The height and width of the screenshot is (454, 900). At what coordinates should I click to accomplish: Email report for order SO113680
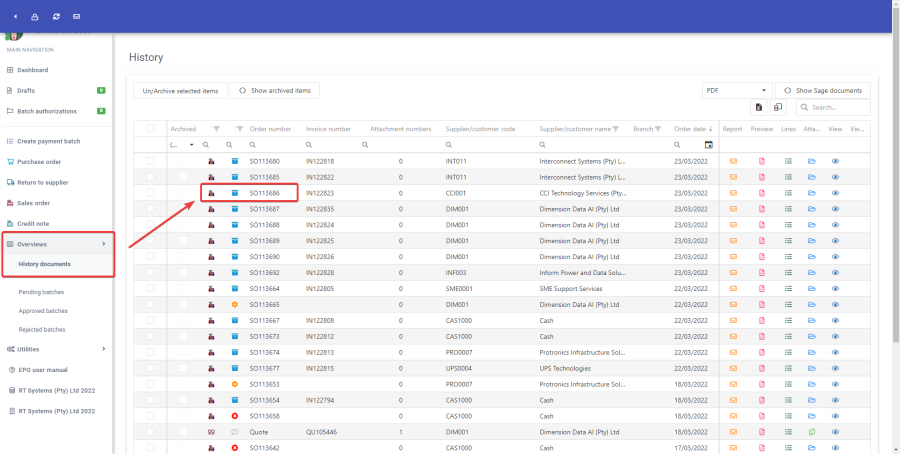click(732, 161)
